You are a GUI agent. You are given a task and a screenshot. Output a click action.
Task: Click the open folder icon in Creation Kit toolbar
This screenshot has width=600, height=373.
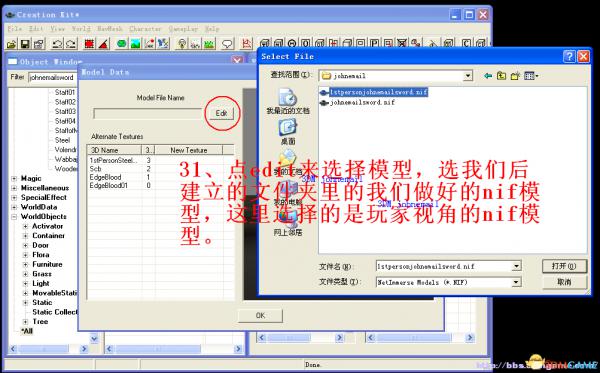(x=11, y=44)
